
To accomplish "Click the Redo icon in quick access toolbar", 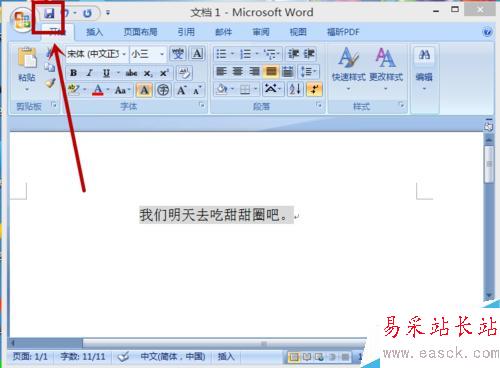I will point(87,13).
